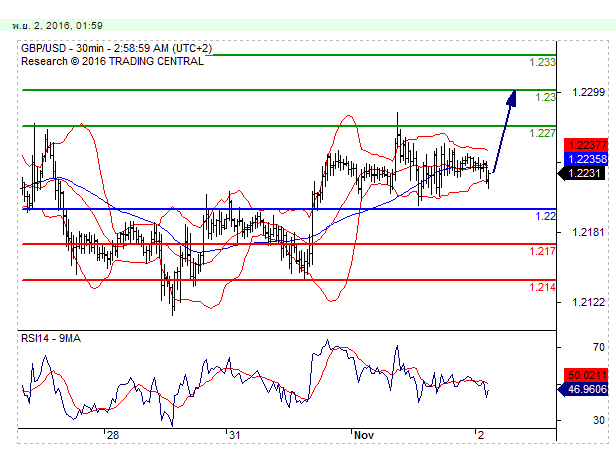Select the 1.214 red support label
The height and width of the screenshot is (469, 616).
541,287
